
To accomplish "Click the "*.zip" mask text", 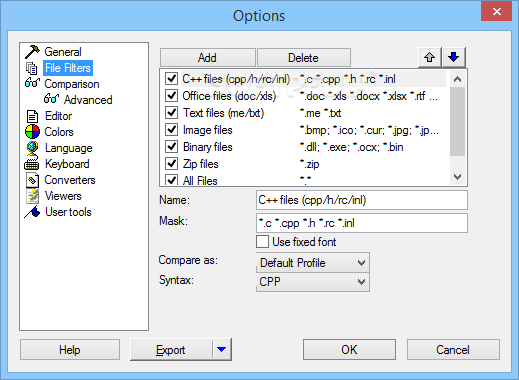I will pos(309,164).
